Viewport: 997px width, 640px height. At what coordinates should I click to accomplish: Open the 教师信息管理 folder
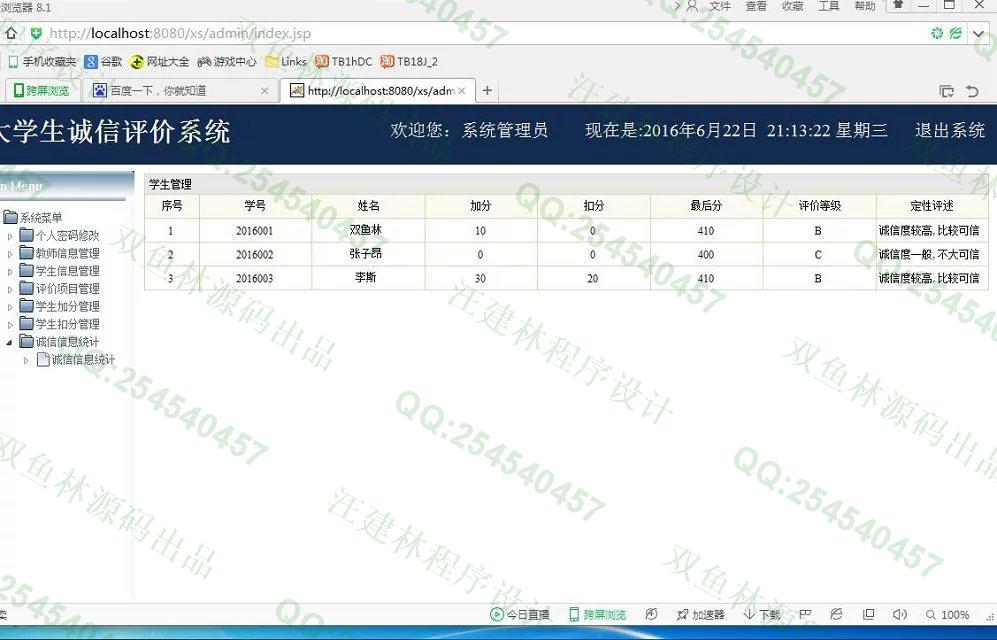click(59, 253)
